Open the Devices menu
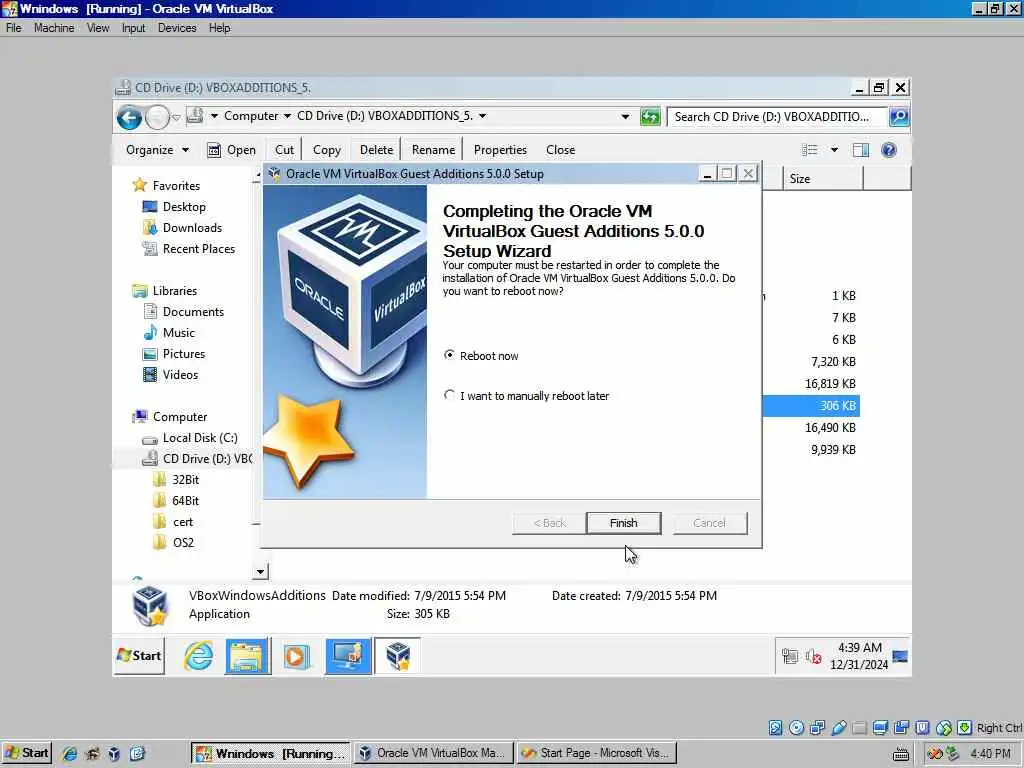1024x768 pixels. (x=177, y=28)
